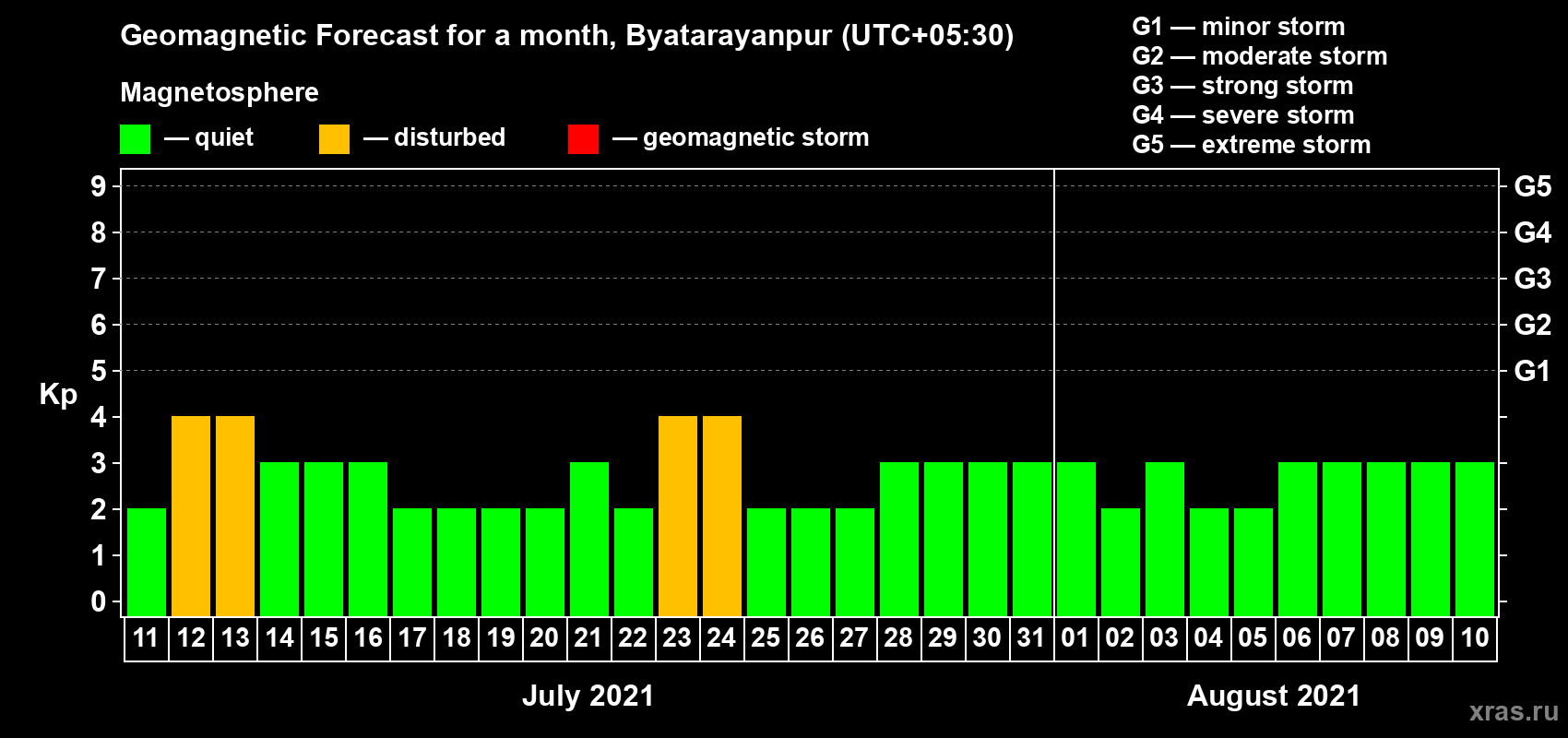Click the green quiet legend swatch

tap(135, 139)
